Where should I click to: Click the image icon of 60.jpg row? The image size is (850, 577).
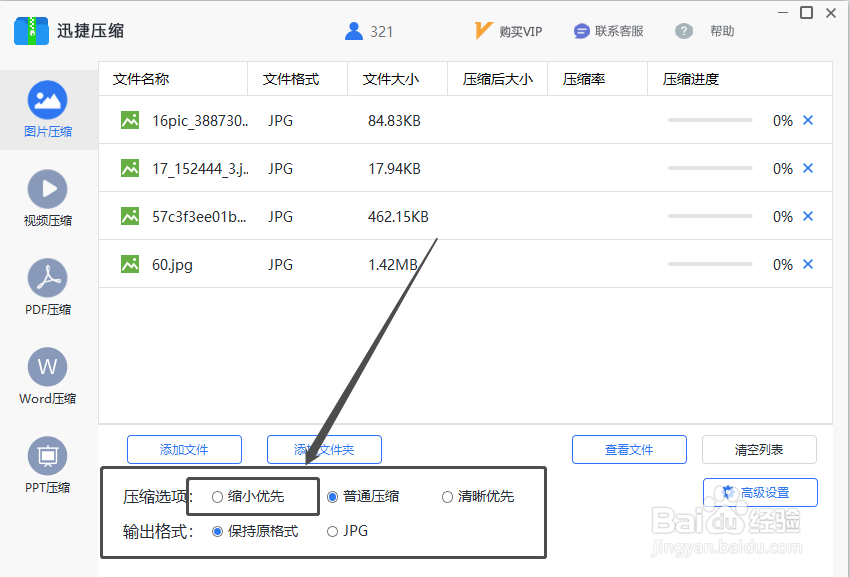click(130, 264)
